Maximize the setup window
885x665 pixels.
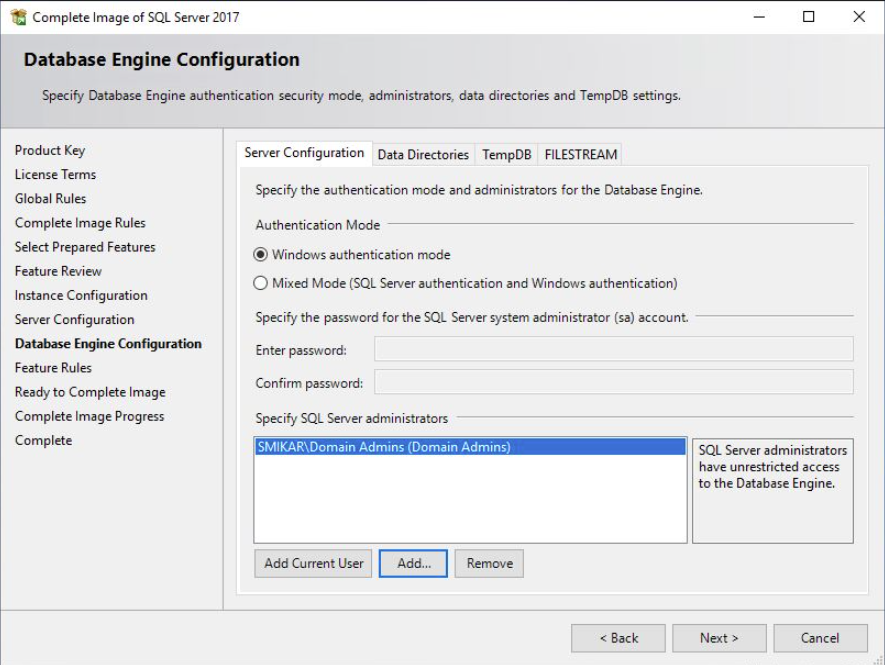point(808,17)
